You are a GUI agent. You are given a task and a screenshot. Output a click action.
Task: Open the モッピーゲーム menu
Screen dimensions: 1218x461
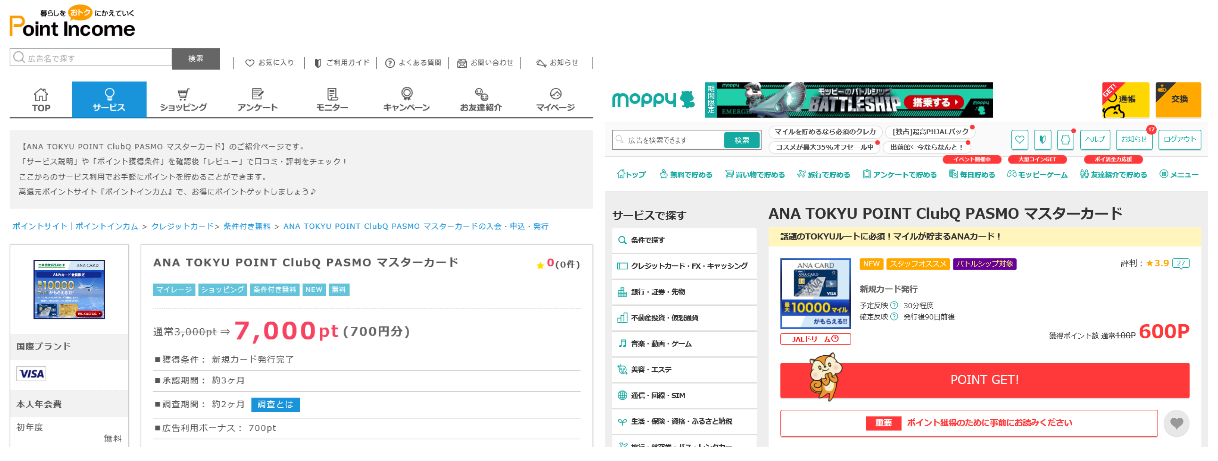1035,175
